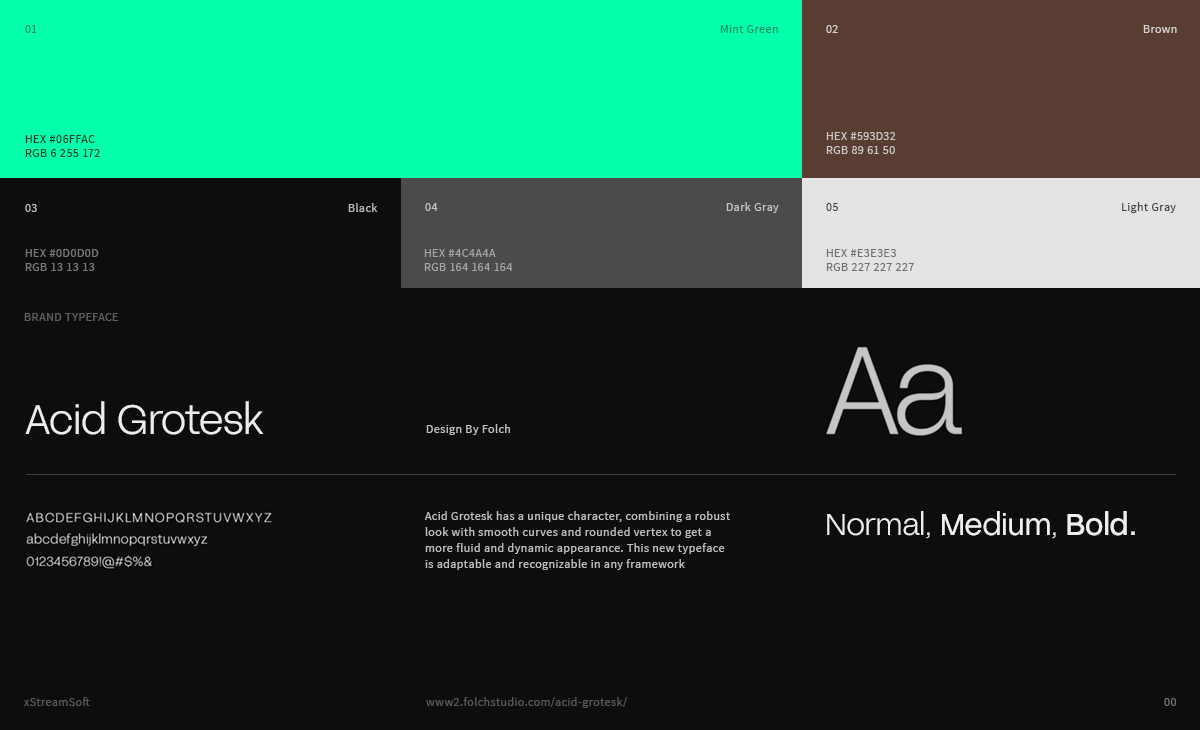Click the large Aa type specimen

(x=893, y=392)
